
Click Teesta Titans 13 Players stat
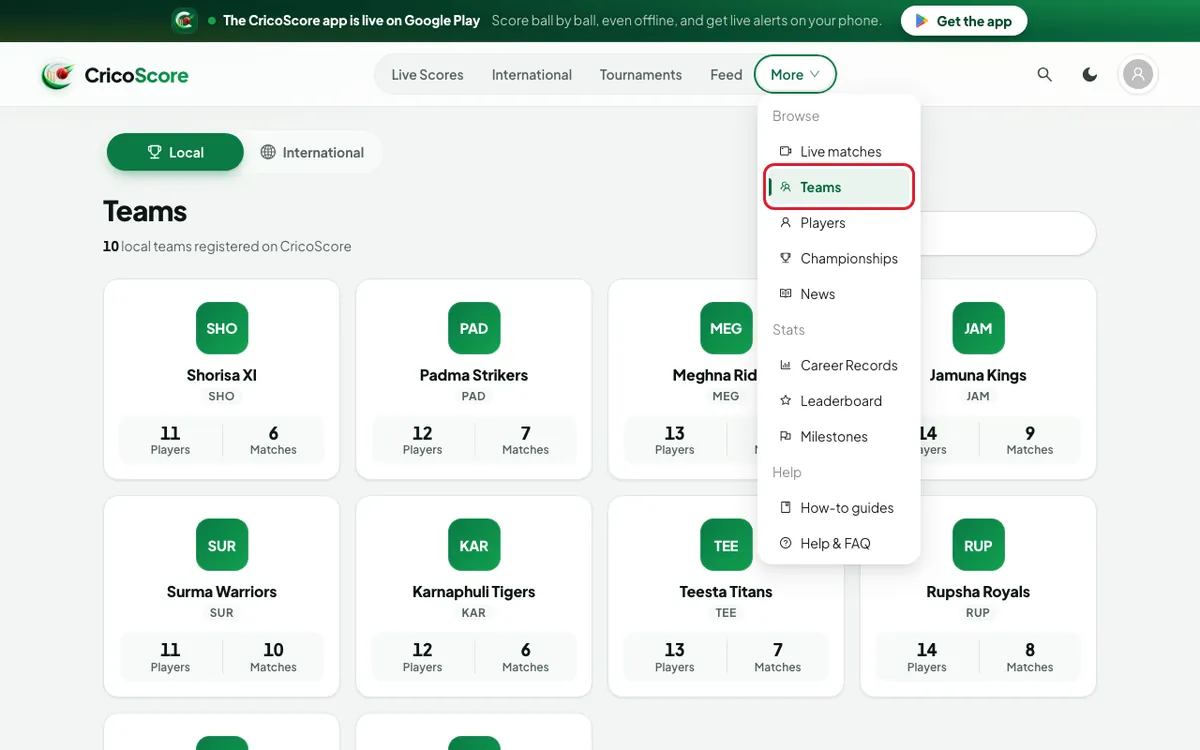coord(674,657)
